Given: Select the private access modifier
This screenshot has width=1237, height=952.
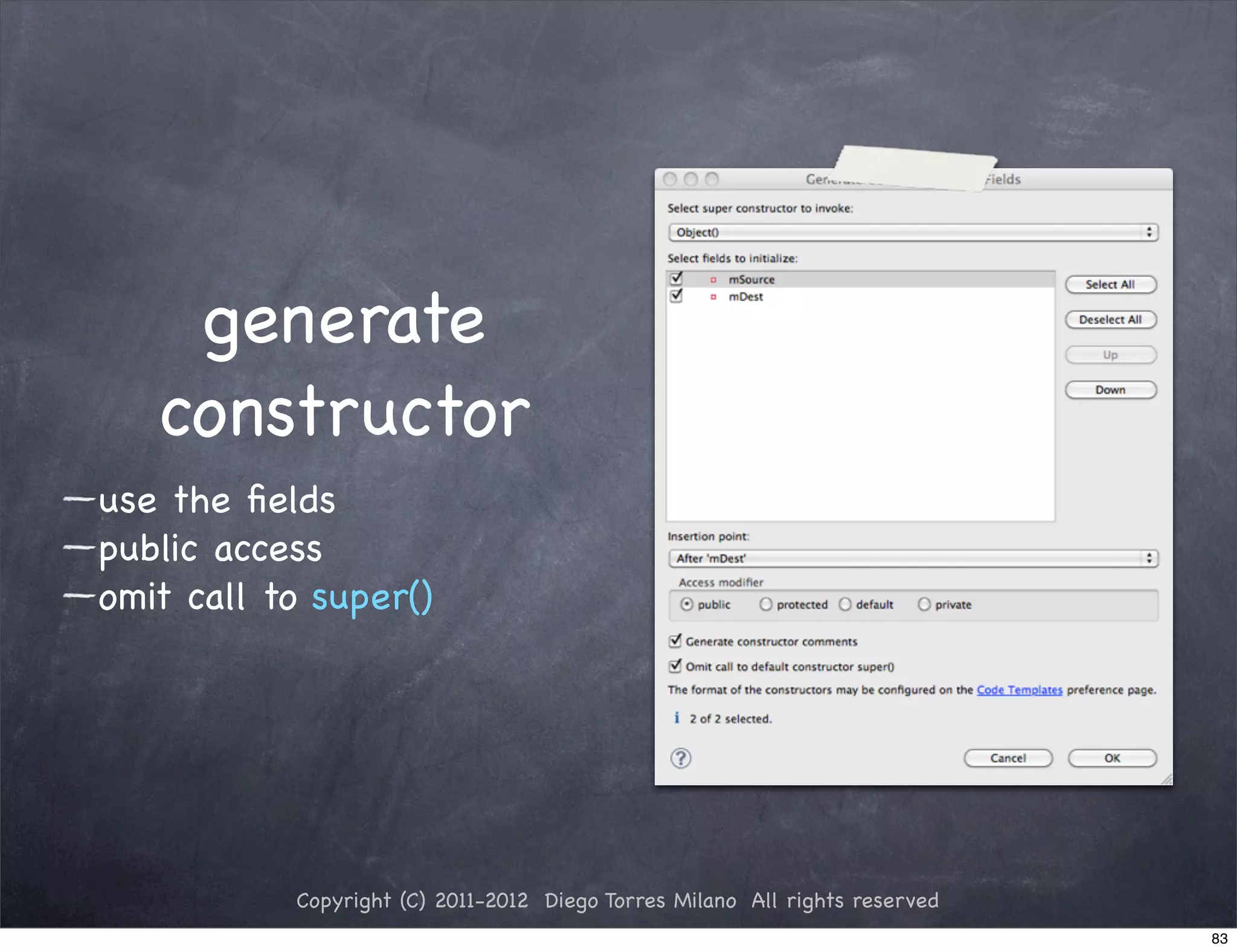Looking at the screenshot, I should (924, 605).
